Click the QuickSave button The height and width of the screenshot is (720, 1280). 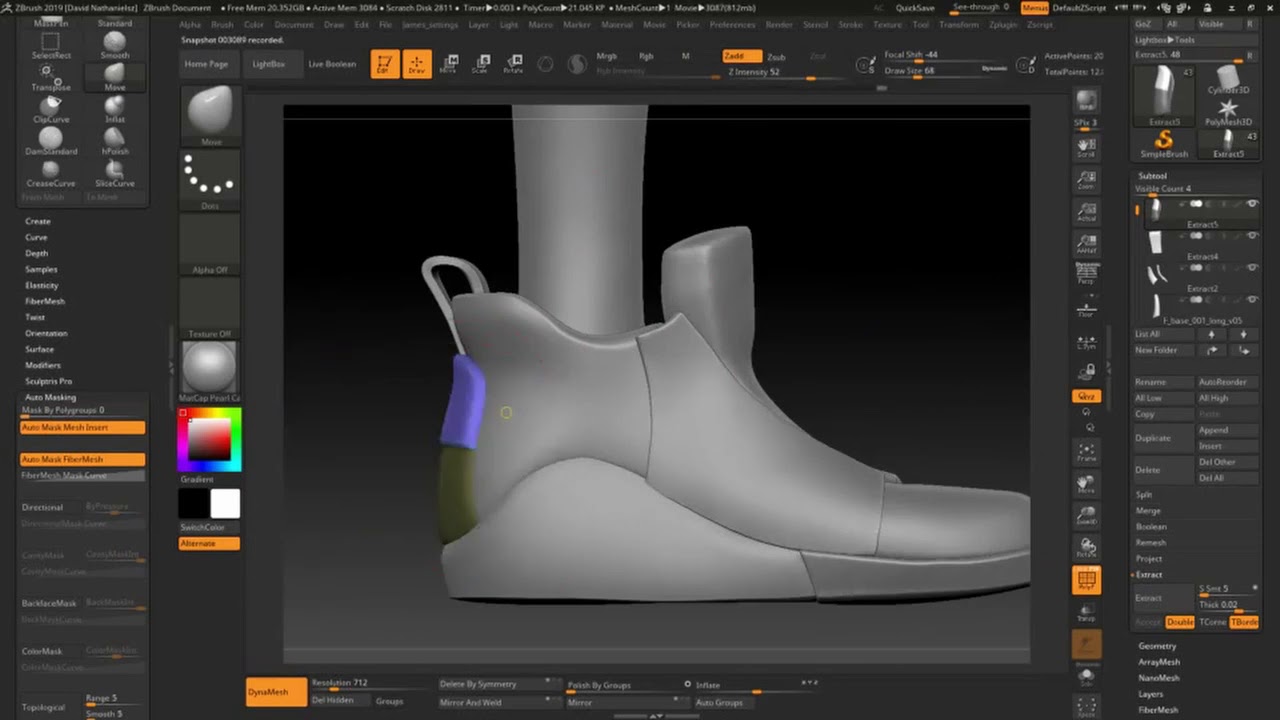(915, 7)
